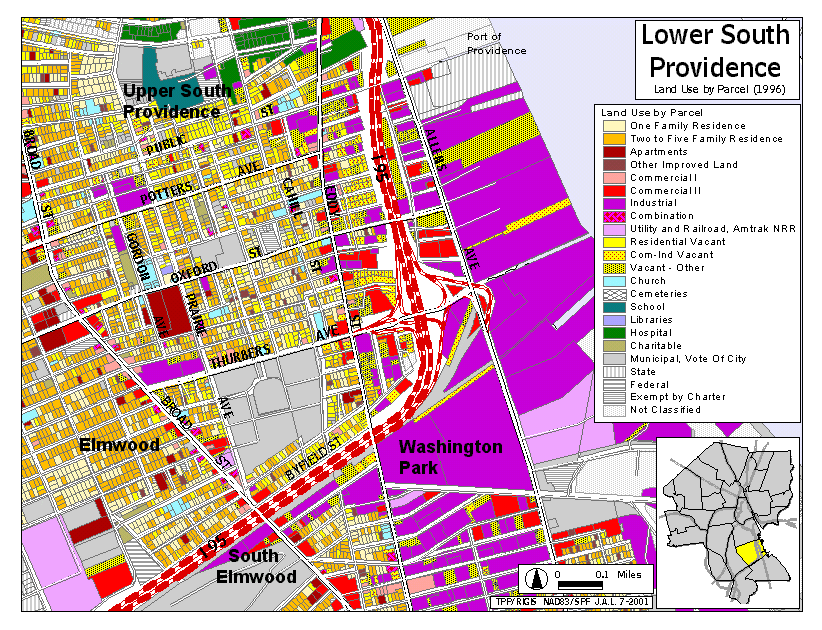
Task: Click the Upper South Providence label
Action: click(x=177, y=101)
